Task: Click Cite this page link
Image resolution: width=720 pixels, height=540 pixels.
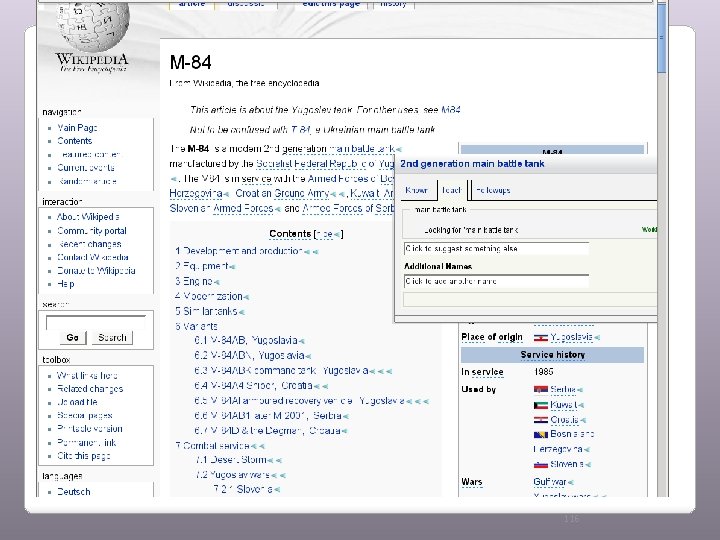Action: coord(84,456)
